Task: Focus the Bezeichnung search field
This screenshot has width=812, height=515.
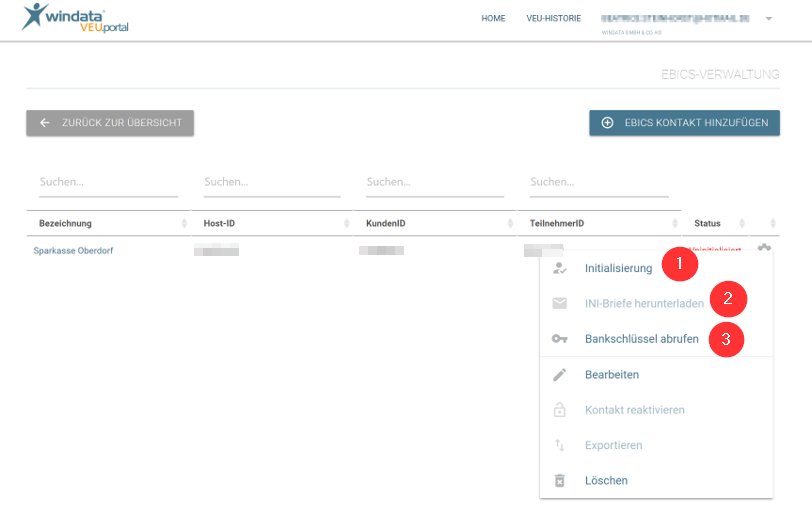Action: click(108, 182)
